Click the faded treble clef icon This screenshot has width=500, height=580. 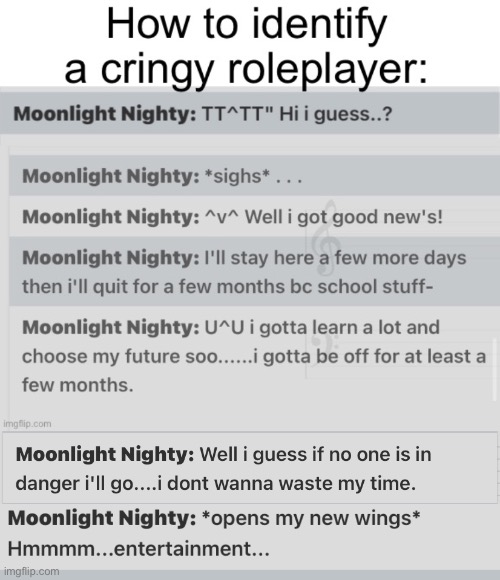click(x=325, y=237)
